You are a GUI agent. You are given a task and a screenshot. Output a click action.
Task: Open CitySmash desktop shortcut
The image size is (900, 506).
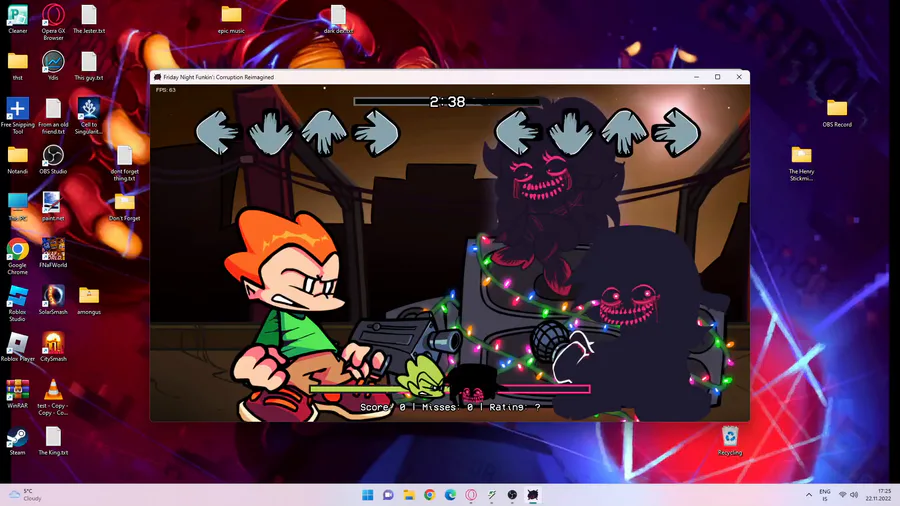pos(53,347)
